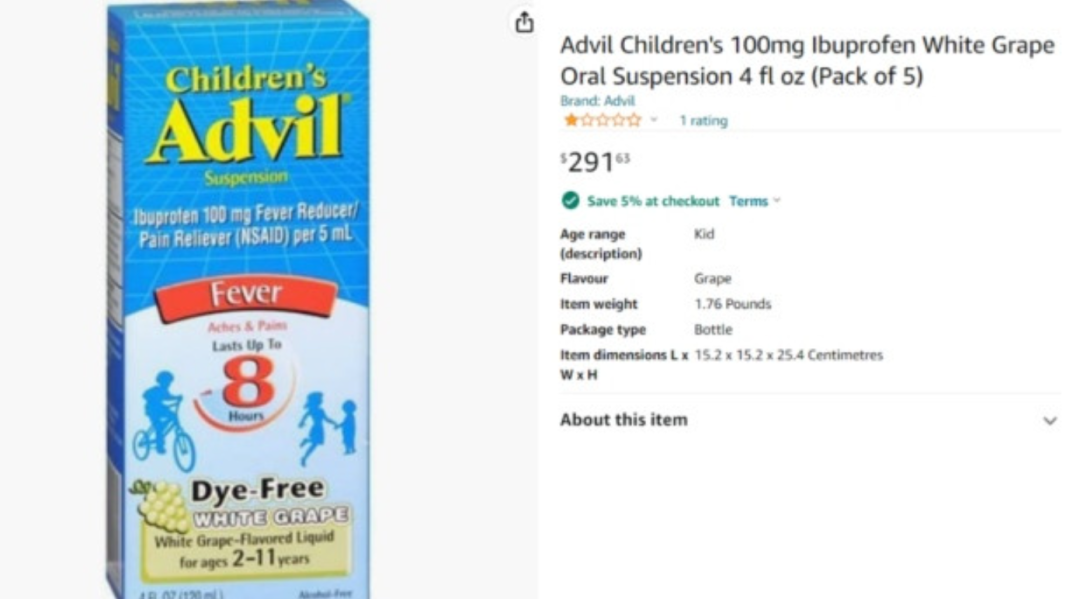This screenshot has height=599, width=1080.
Task: Click the $291.63 price
Action: [x=594, y=162]
